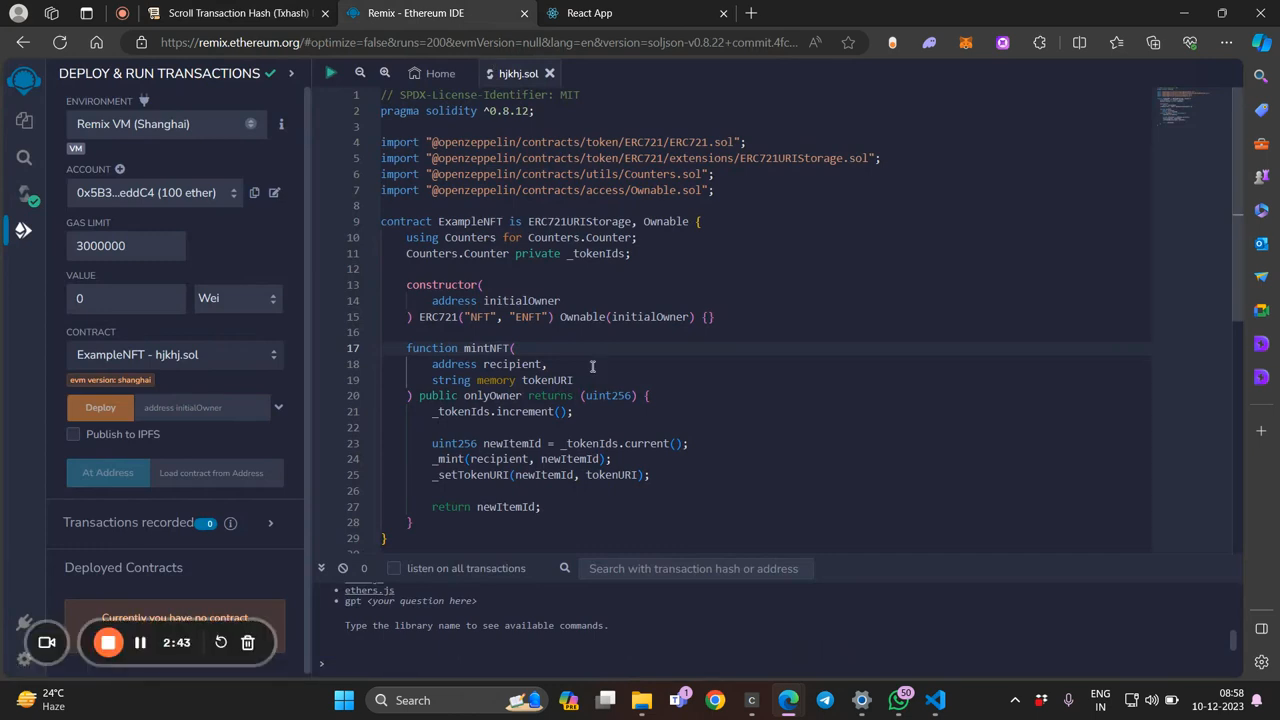Enable listen on all transactions checkbox

click(394, 568)
